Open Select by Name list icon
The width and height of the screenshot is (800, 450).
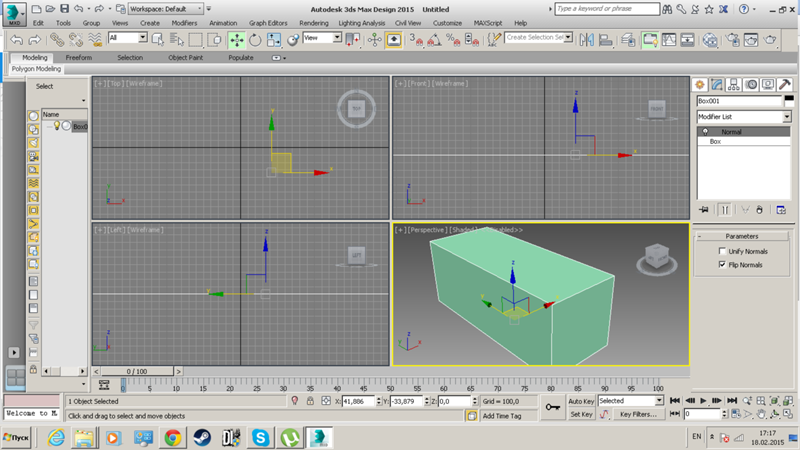point(177,40)
